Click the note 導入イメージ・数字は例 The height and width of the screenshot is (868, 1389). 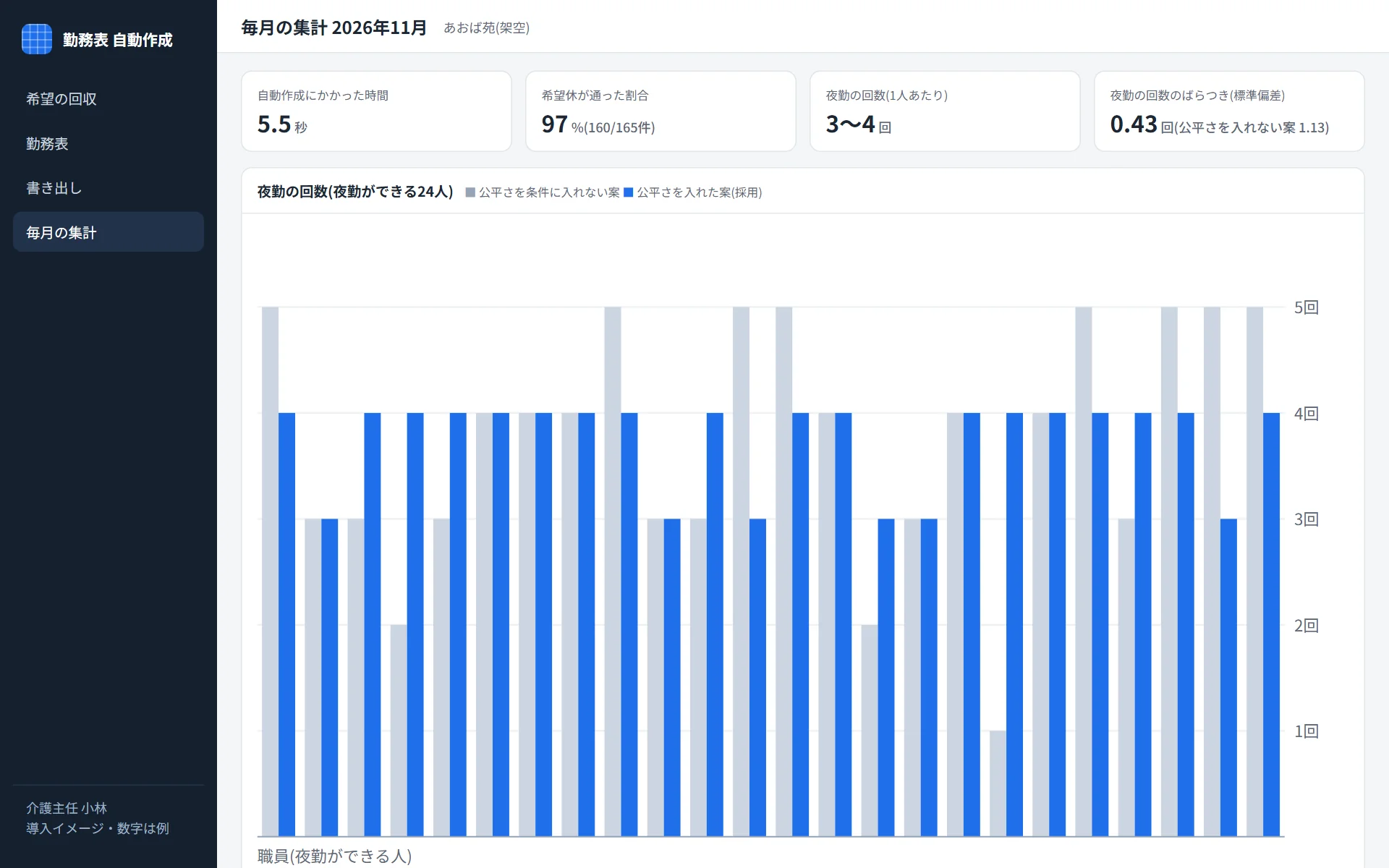pos(98,828)
